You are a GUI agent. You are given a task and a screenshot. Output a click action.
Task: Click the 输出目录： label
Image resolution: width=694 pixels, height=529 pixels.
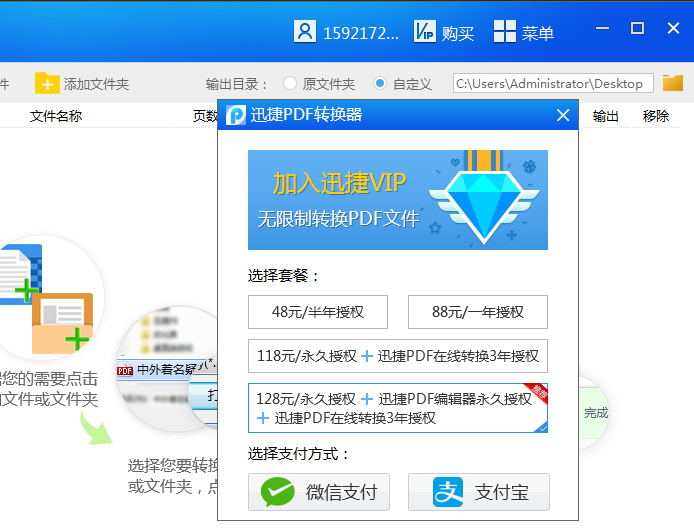[x=237, y=84]
